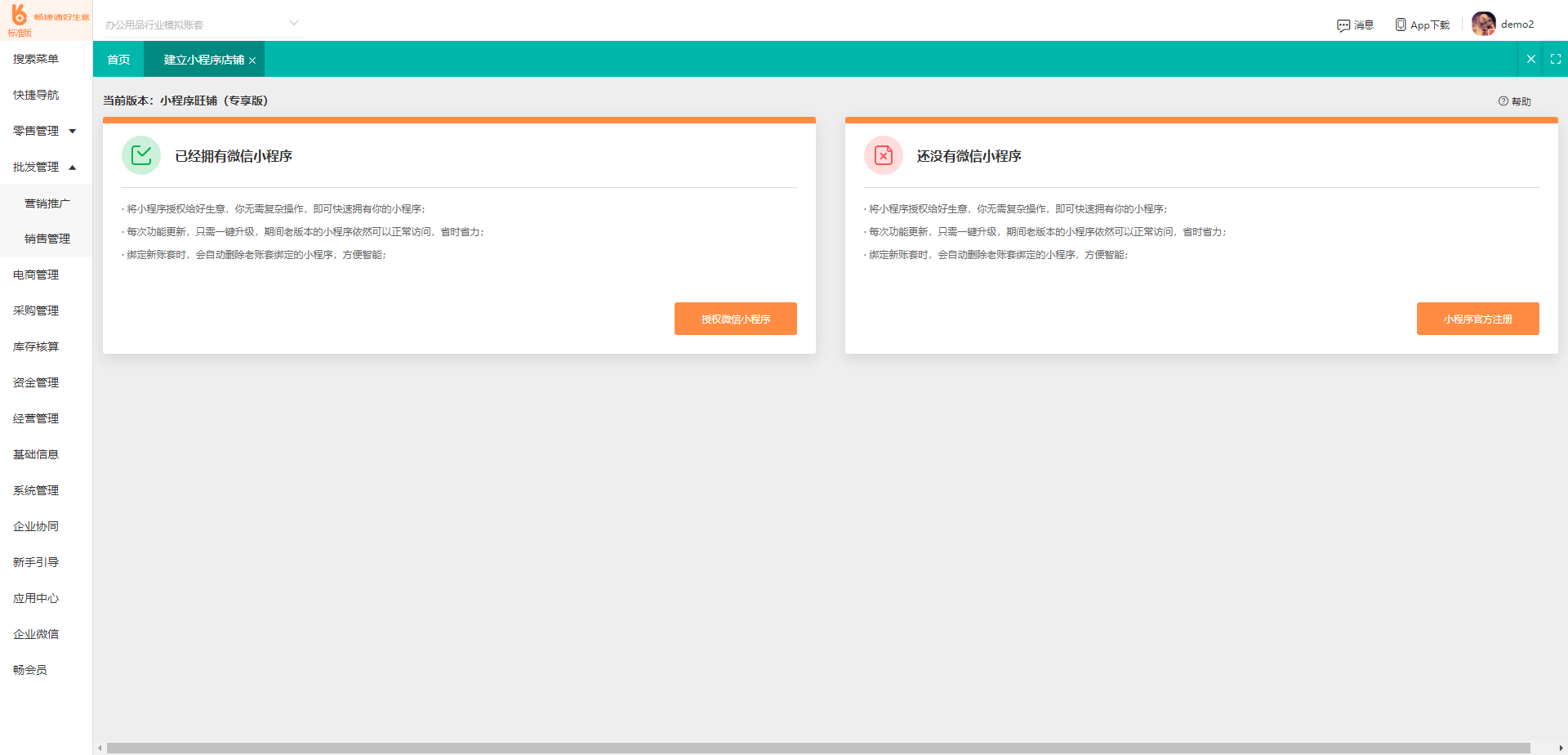Click the red x icon for 还没有微信小程序
The image size is (1568, 755).
[x=884, y=155]
